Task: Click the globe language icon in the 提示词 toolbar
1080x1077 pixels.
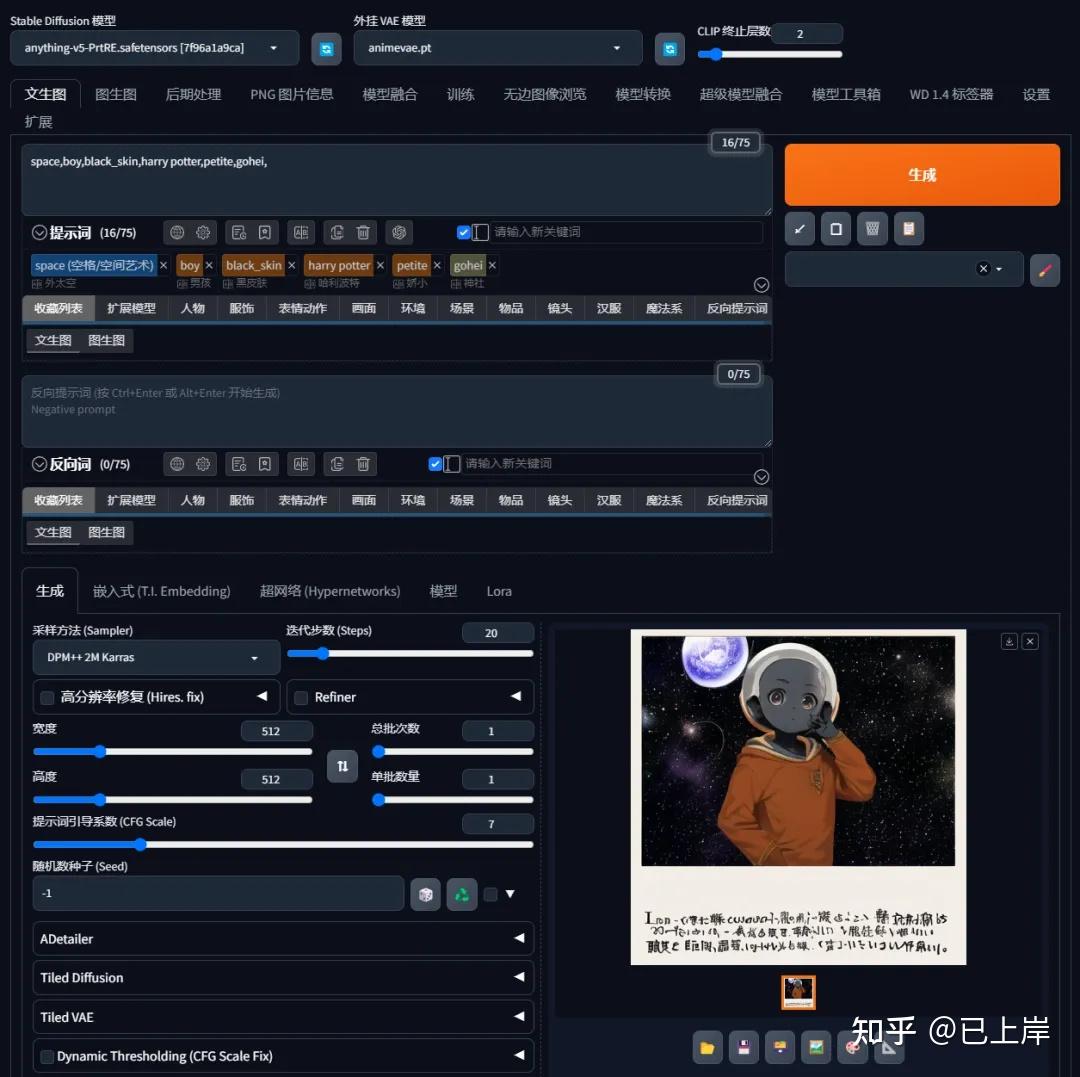Action: (177, 233)
